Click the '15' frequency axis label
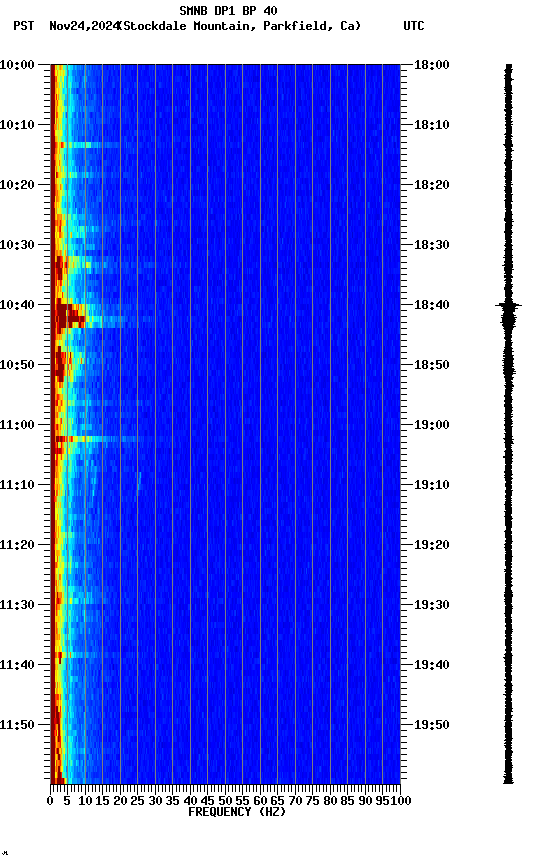Image resolution: width=552 pixels, height=864 pixels. 102,802
